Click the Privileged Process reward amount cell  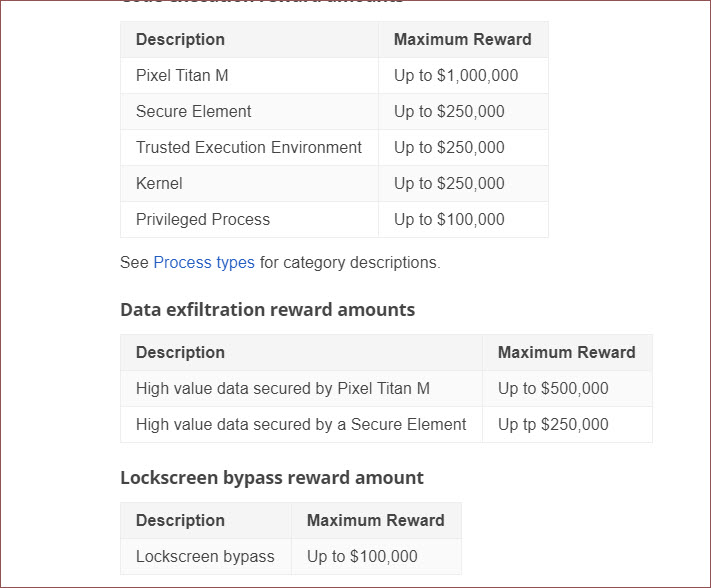[x=449, y=220]
